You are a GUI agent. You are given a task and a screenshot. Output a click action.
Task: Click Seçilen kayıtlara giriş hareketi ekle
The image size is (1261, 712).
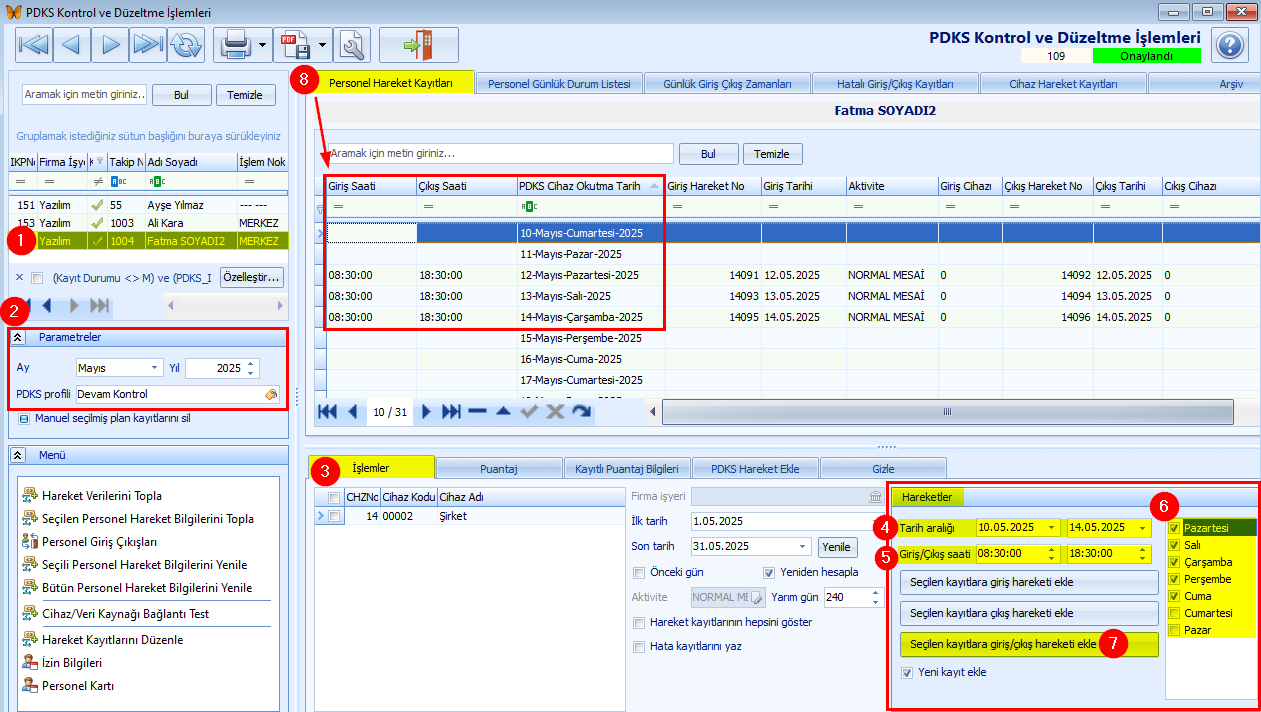(1029, 583)
